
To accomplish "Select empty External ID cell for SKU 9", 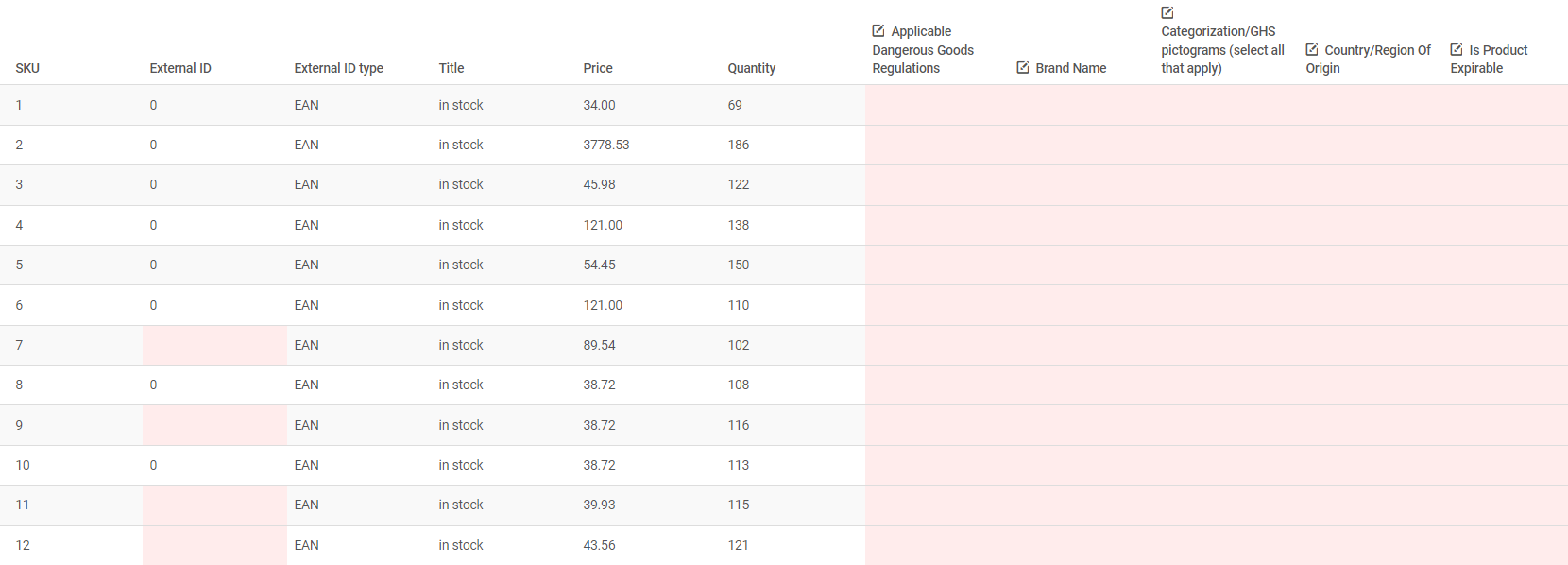I will 214,425.
